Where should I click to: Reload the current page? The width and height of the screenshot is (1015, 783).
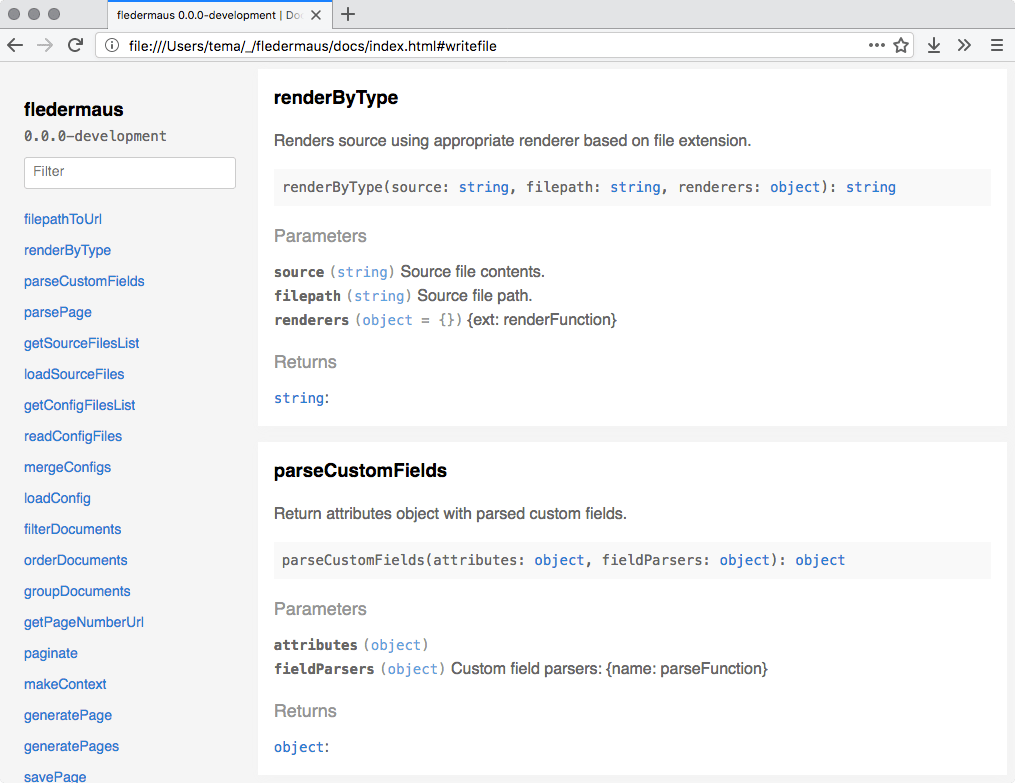[x=75, y=45]
